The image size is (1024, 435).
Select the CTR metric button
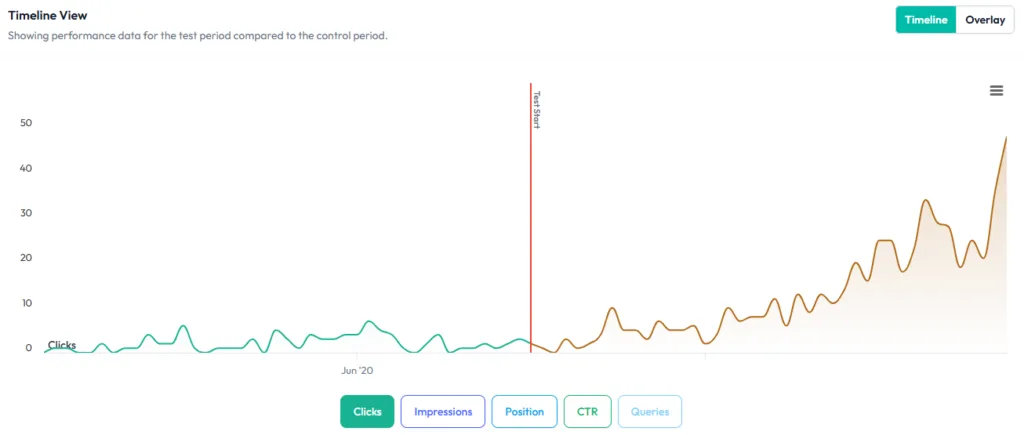[x=587, y=411]
